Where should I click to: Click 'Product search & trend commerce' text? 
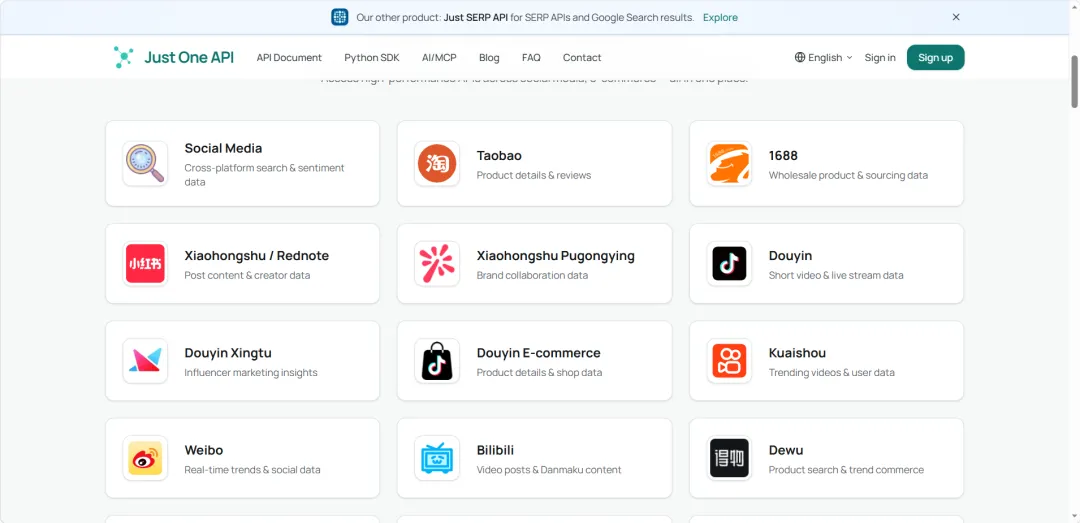(847, 469)
